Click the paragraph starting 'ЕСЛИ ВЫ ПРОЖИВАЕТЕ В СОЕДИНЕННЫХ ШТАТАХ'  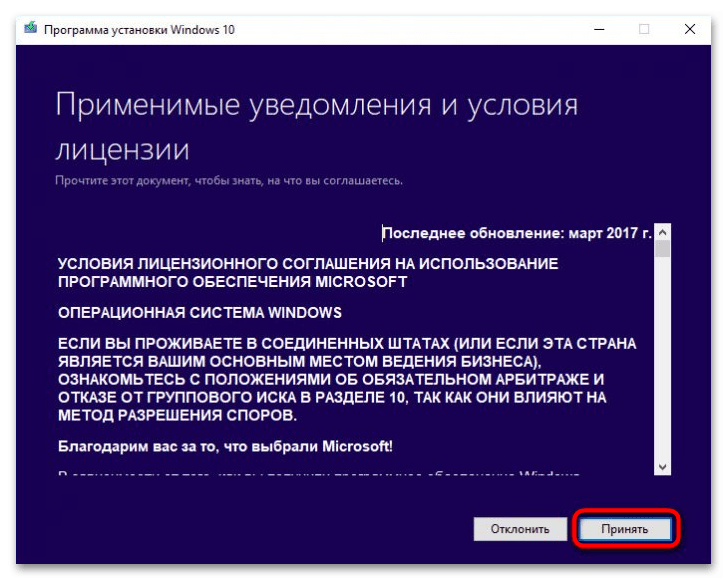point(347,379)
